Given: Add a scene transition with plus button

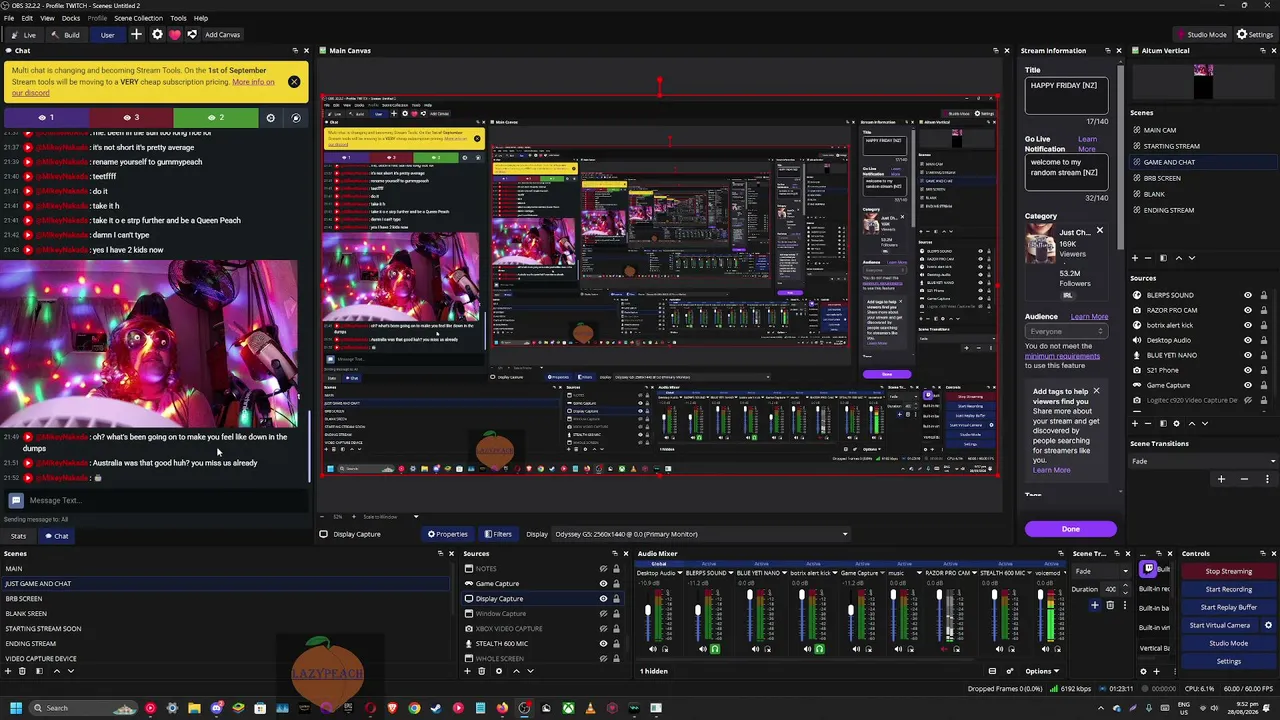Looking at the screenshot, I should (1095, 605).
